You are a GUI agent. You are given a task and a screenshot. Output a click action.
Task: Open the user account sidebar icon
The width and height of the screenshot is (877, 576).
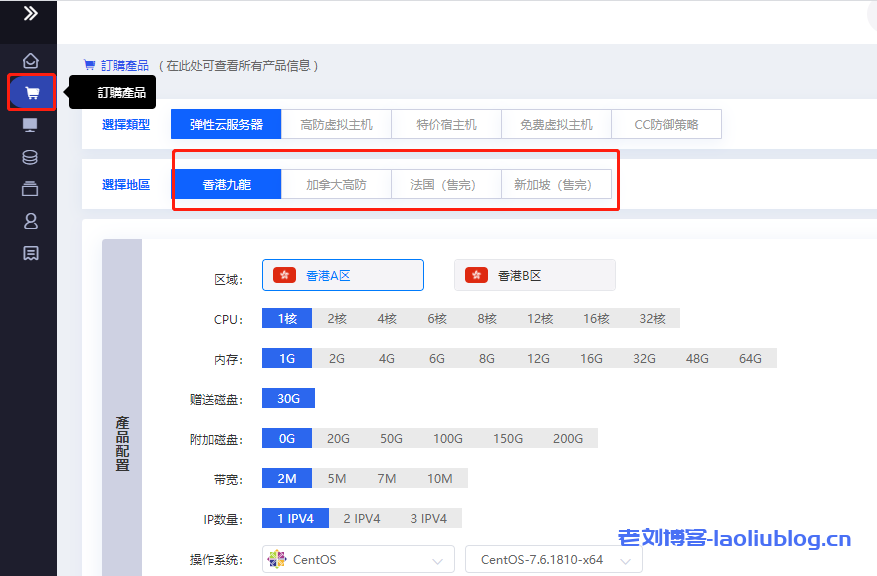click(30, 221)
